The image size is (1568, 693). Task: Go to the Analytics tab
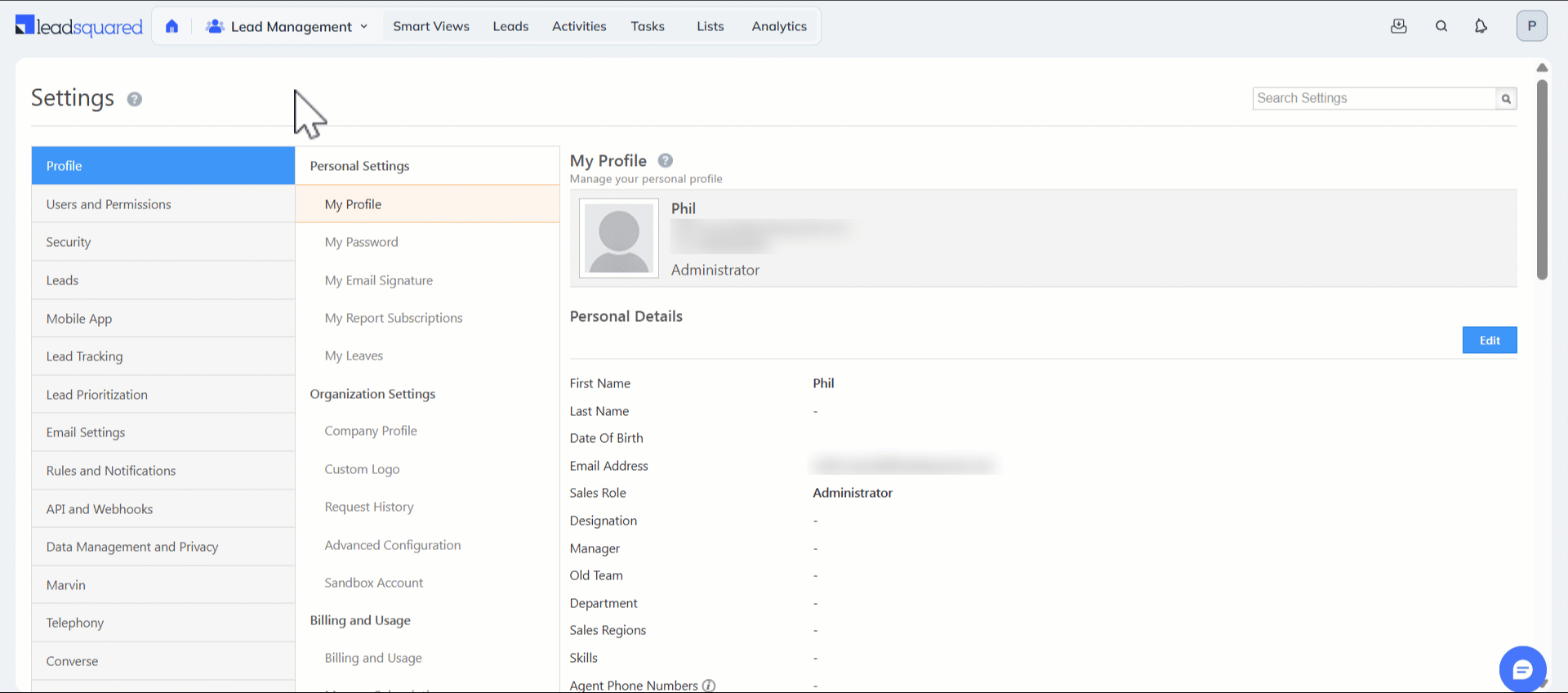point(779,26)
